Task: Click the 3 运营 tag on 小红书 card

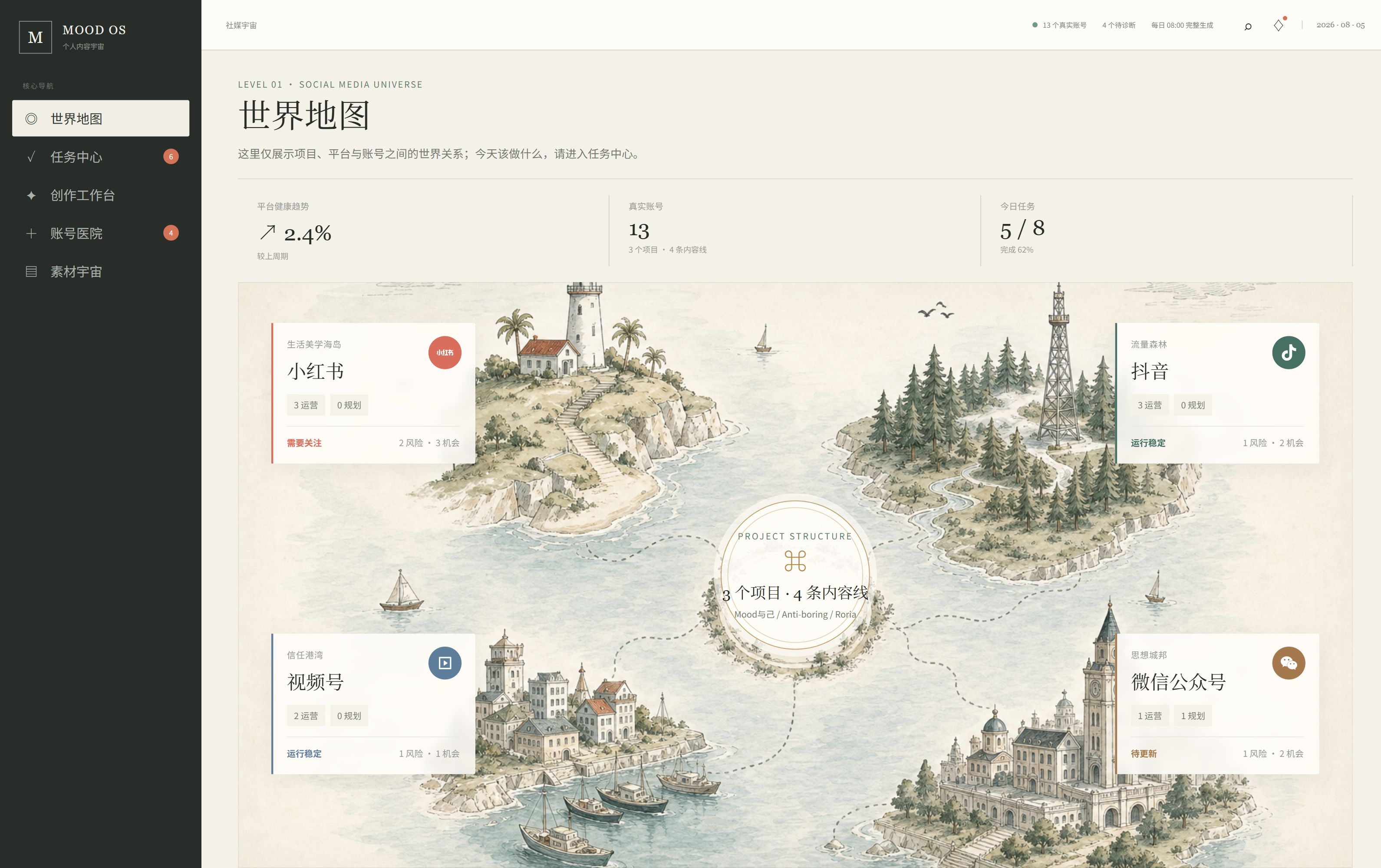Action: (x=306, y=405)
